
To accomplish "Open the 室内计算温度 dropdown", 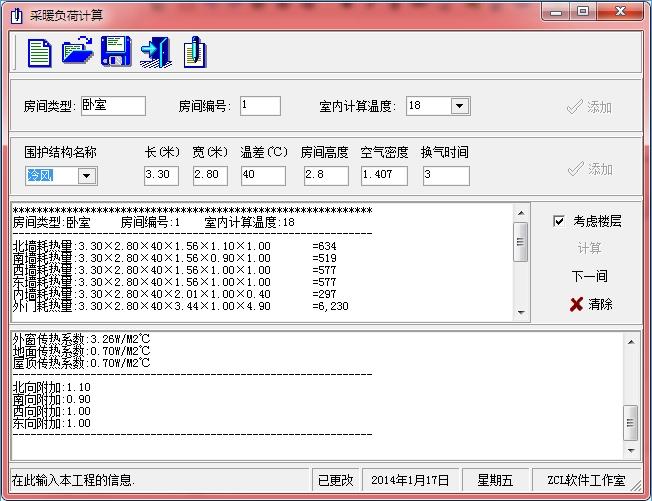I will (459, 106).
